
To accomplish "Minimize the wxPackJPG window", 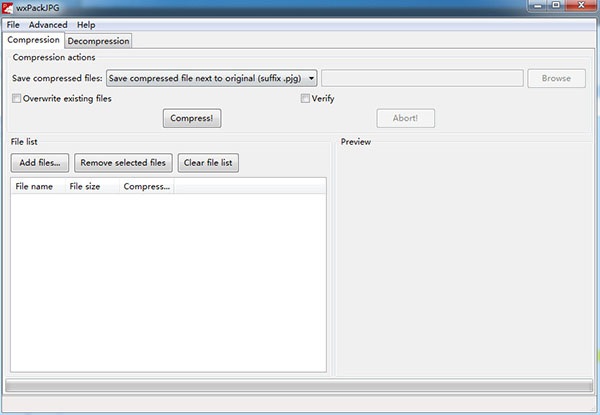I will pyautogui.click(x=538, y=5).
